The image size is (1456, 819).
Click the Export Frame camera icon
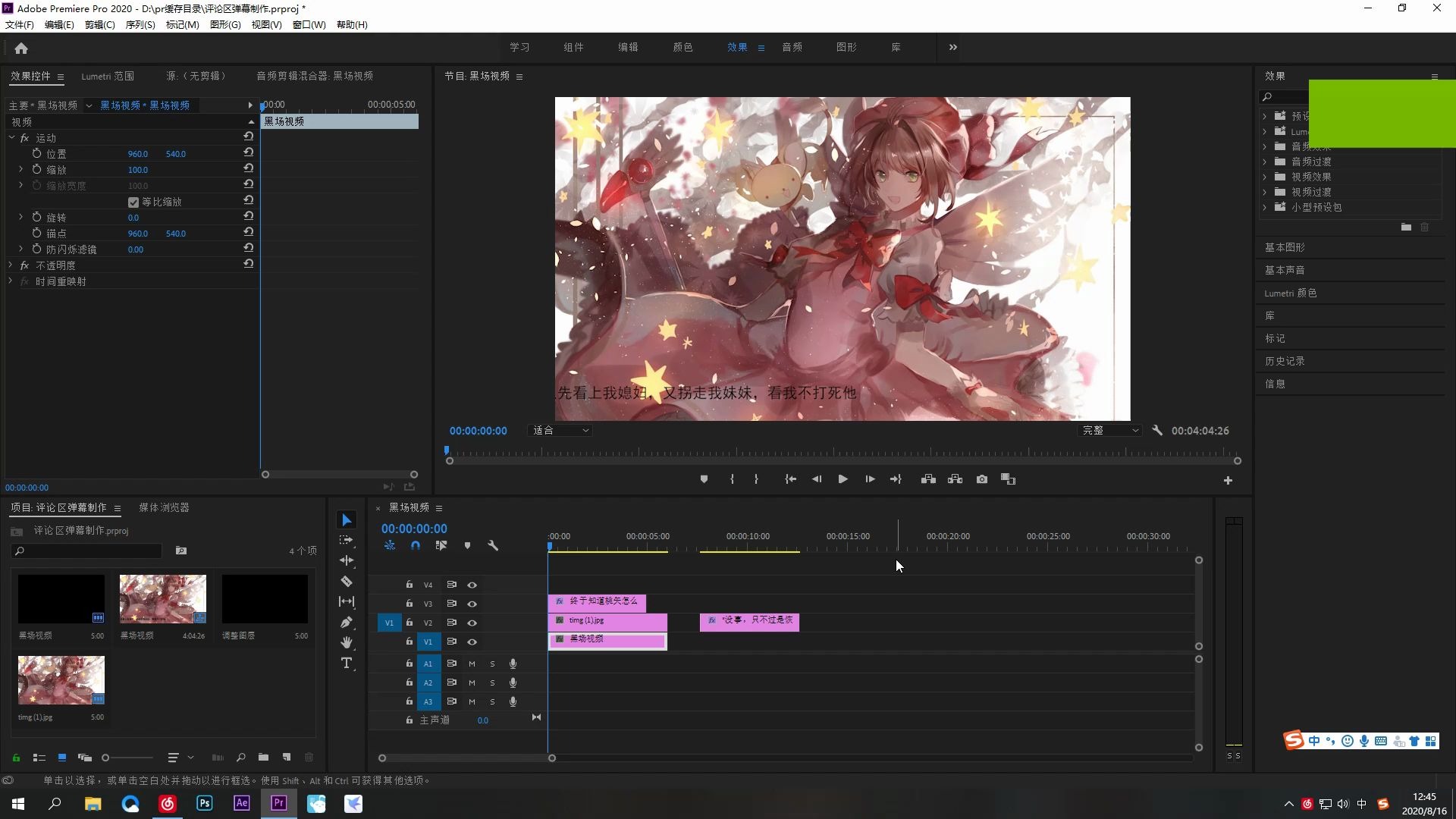[982, 479]
